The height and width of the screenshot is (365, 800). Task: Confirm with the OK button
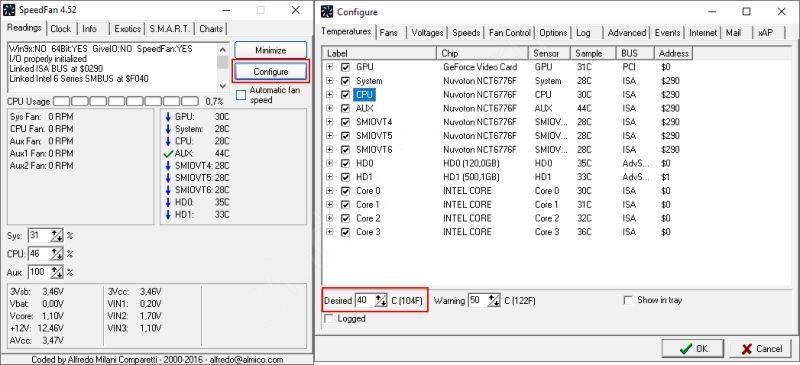pyautogui.click(x=692, y=349)
